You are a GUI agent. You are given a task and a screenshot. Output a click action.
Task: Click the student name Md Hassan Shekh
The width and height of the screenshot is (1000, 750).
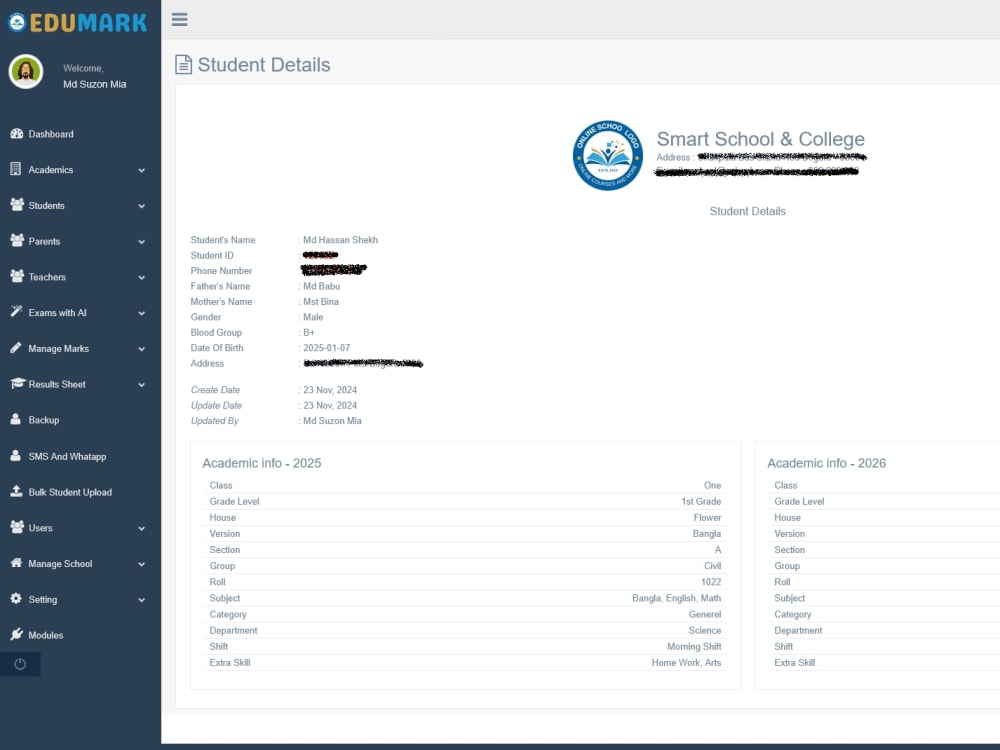point(340,240)
